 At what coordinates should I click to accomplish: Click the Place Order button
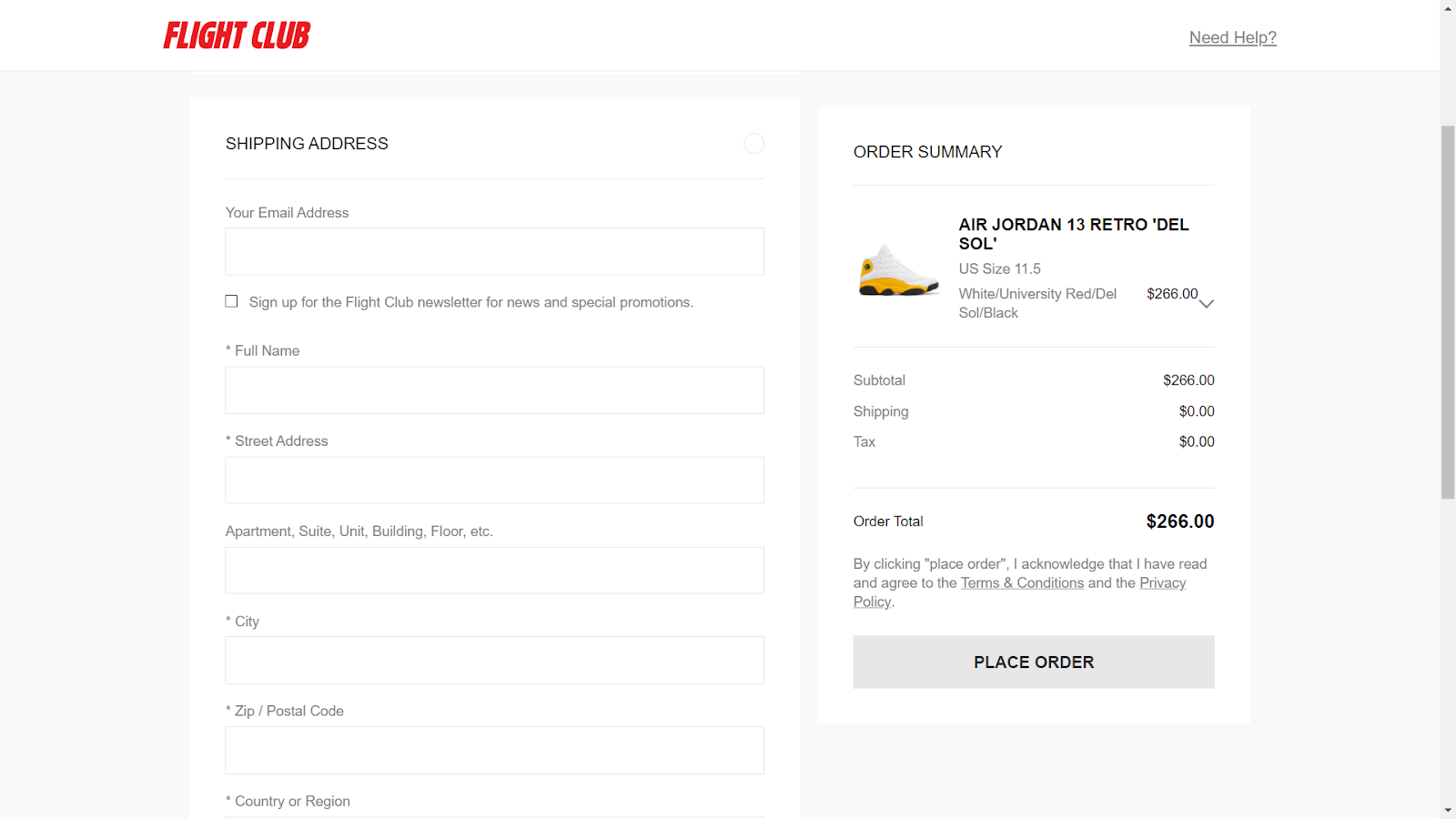pyautogui.click(x=1034, y=662)
